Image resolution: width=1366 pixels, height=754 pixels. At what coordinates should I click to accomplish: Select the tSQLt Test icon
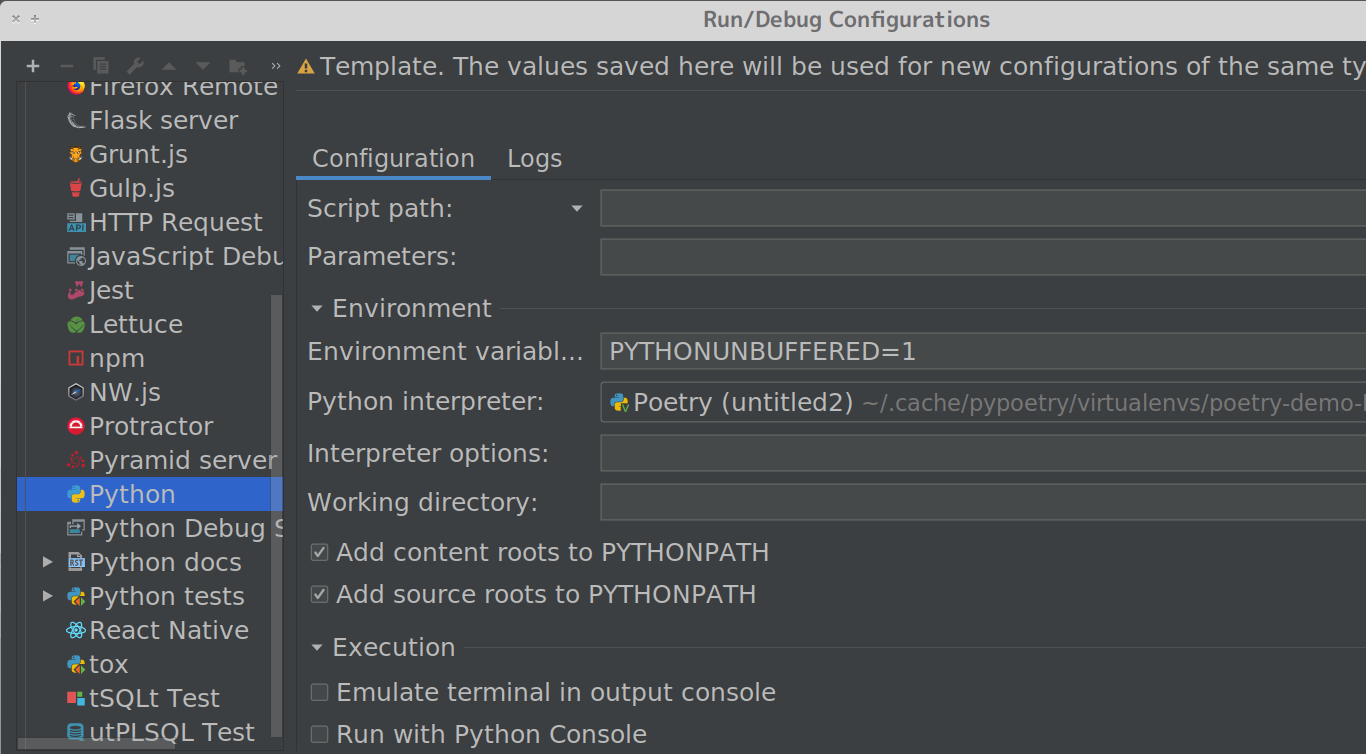[76, 698]
